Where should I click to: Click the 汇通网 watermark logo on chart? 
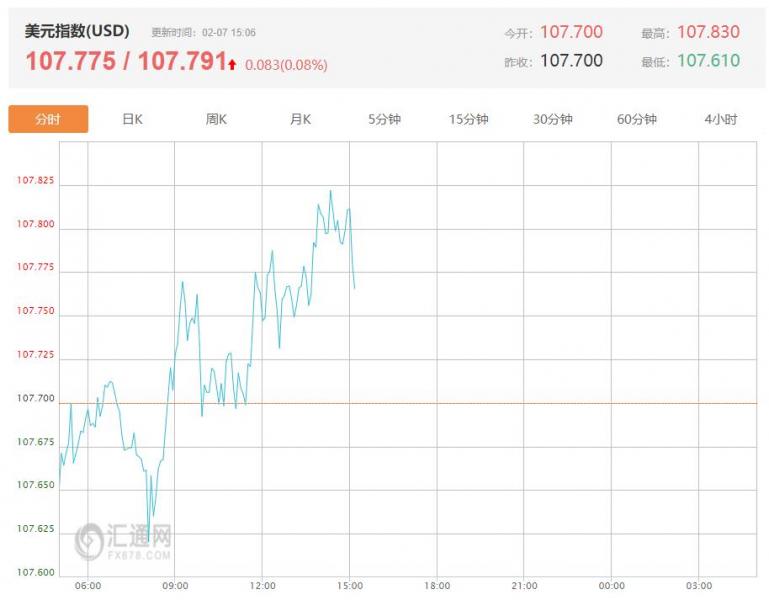(x=124, y=539)
